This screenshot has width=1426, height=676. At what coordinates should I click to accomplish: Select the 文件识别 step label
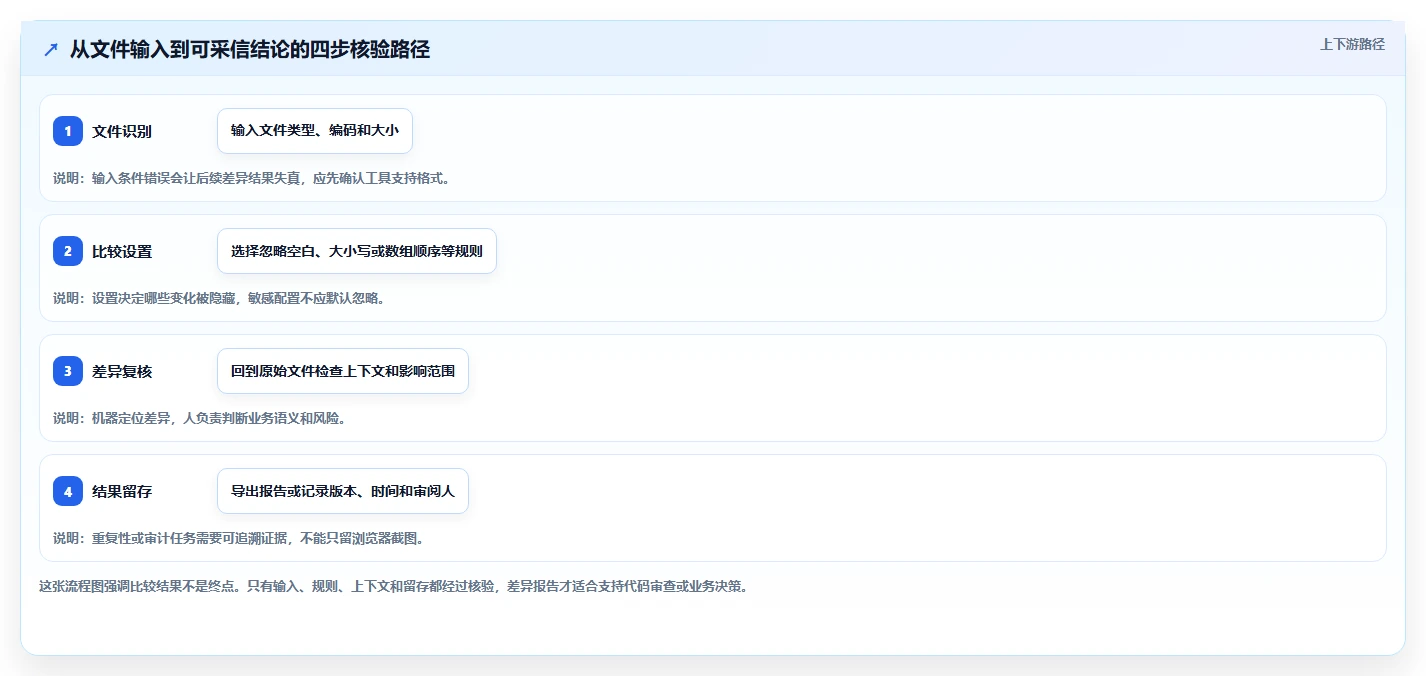pos(122,131)
